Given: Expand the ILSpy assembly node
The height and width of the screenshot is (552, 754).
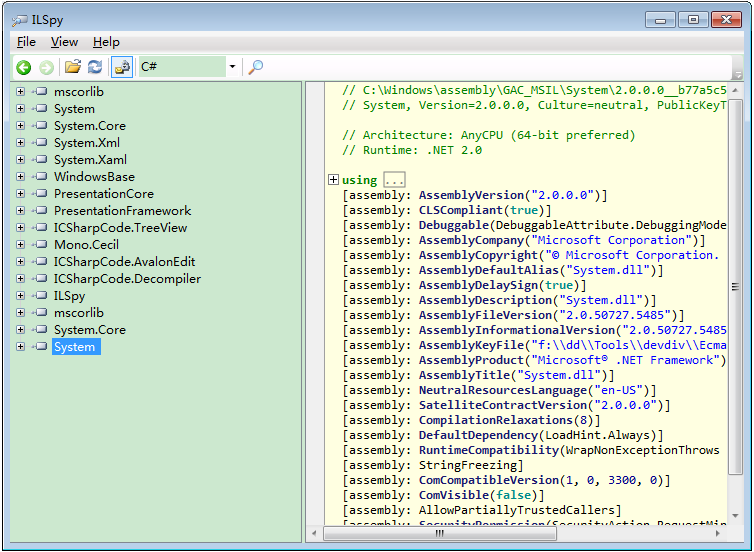Looking at the screenshot, I should click(20, 295).
